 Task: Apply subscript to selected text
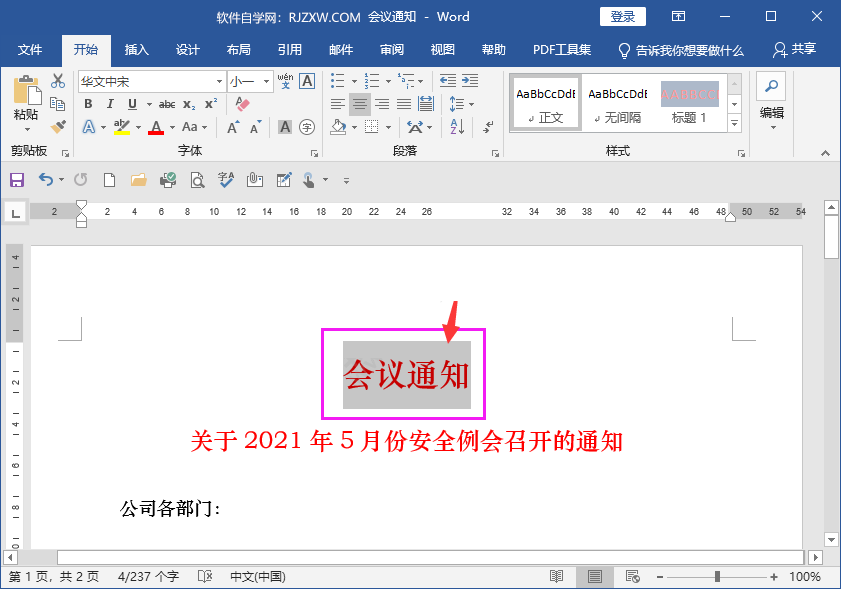click(x=188, y=104)
